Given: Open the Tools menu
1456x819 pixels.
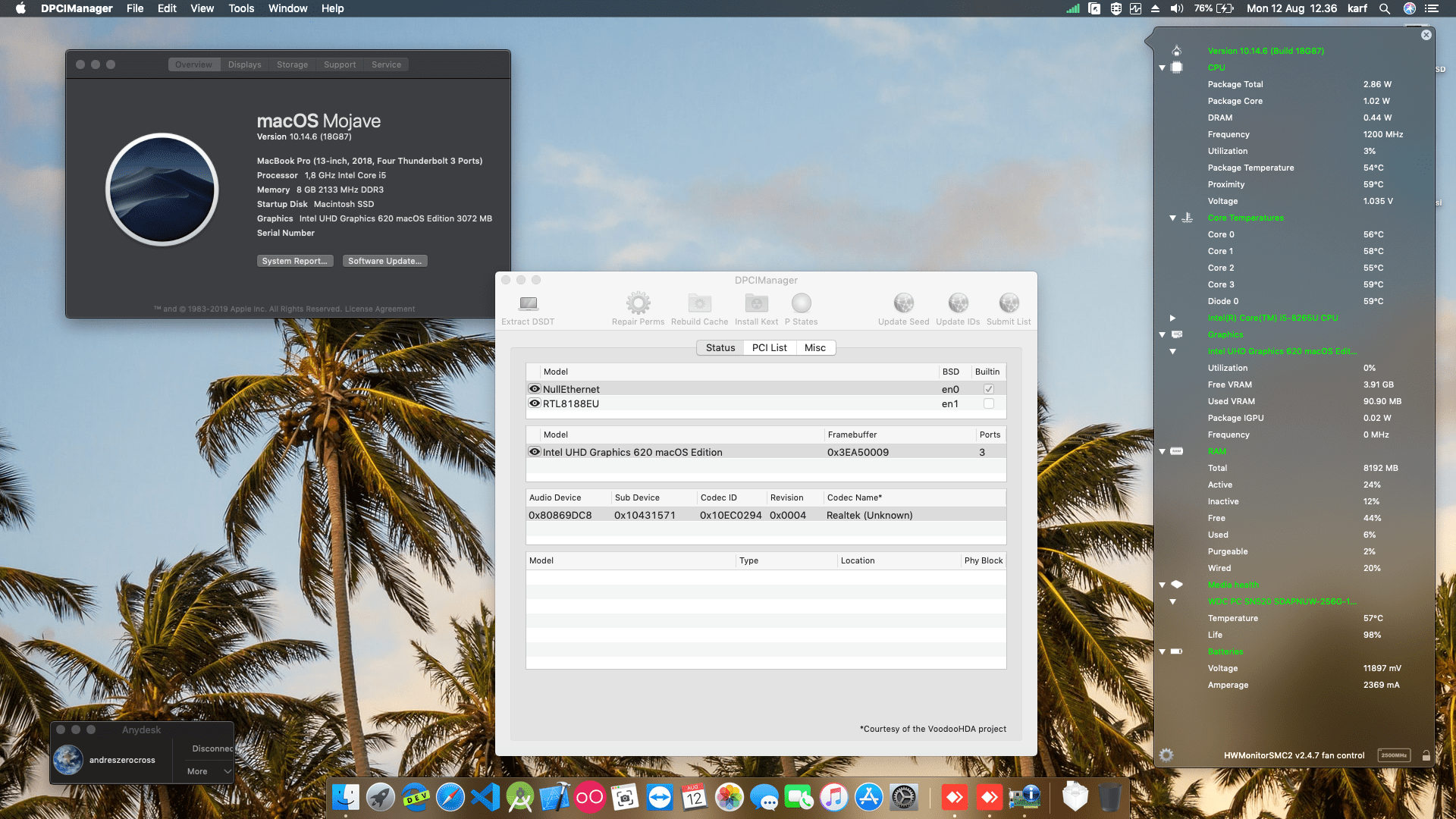Looking at the screenshot, I should (x=241, y=8).
